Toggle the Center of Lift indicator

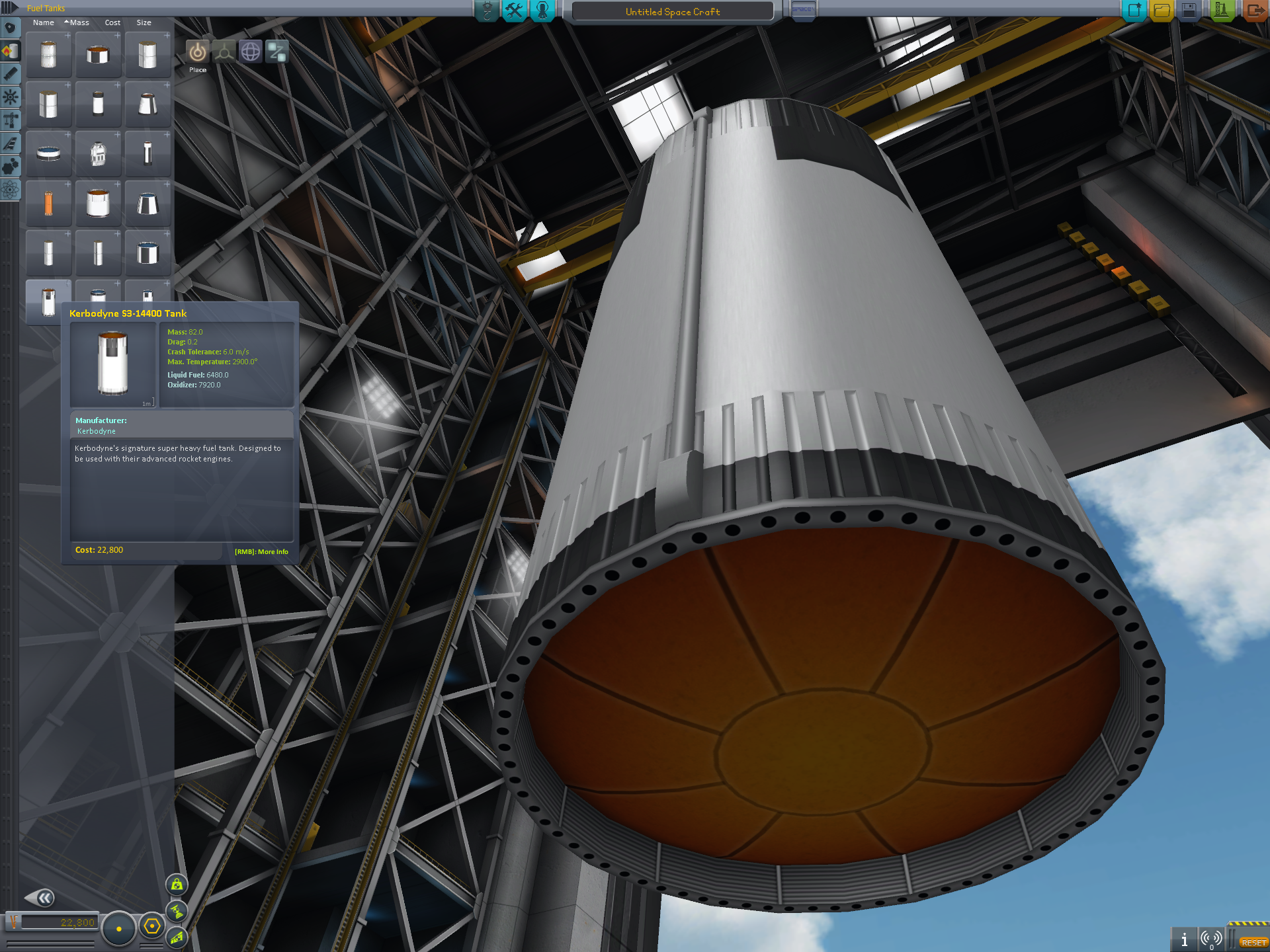tap(177, 937)
